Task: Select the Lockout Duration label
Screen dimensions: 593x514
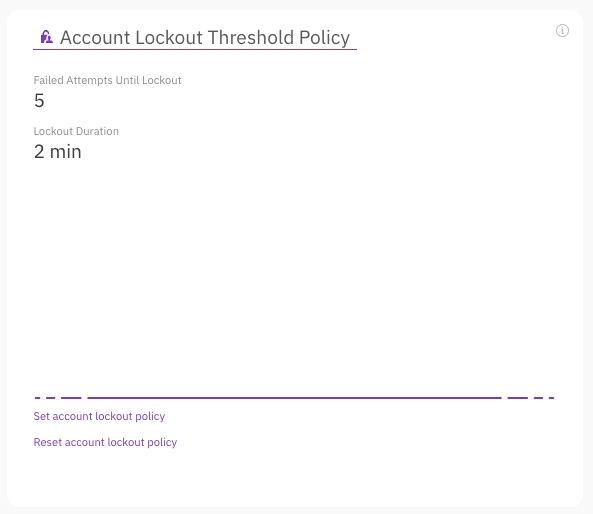Action: (76, 131)
